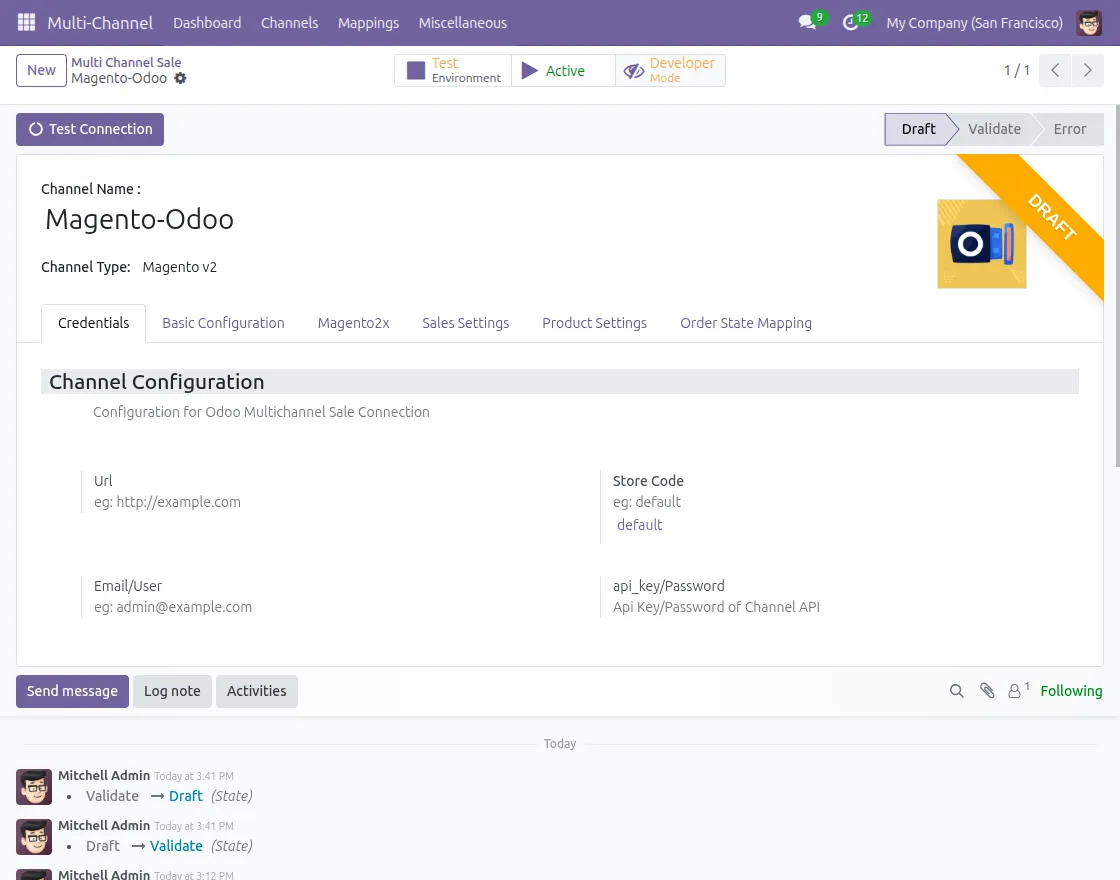Click the search icon in chatter
The height and width of the screenshot is (880, 1120).
tap(956, 691)
